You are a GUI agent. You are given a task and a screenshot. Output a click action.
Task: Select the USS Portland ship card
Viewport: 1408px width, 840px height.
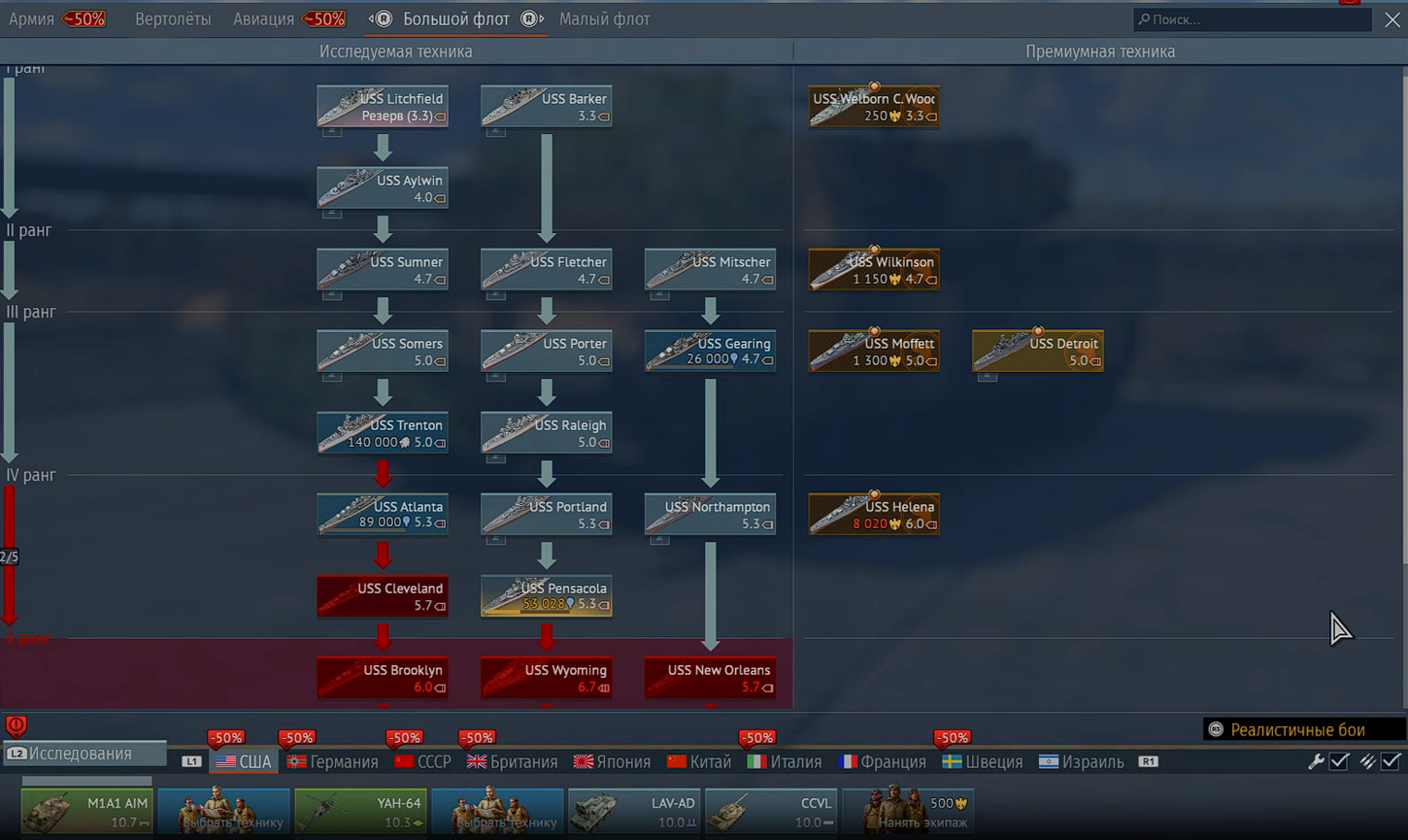click(x=547, y=514)
